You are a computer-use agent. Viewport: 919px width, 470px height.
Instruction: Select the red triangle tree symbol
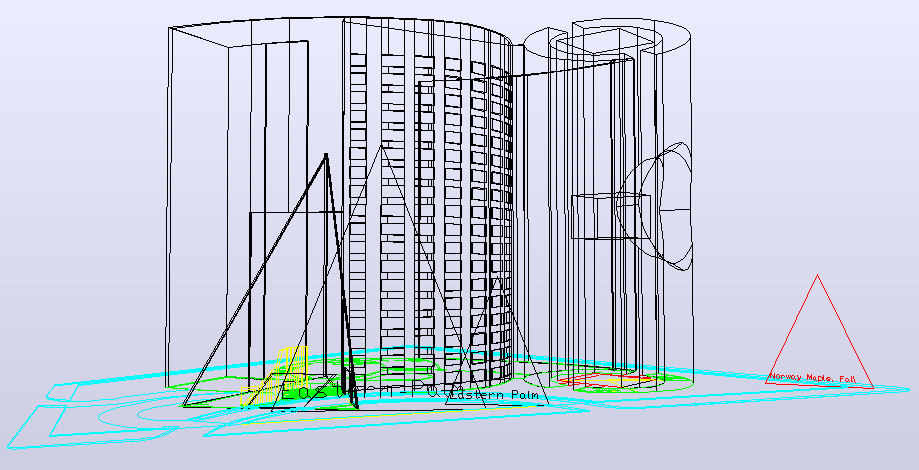[819, 331]
